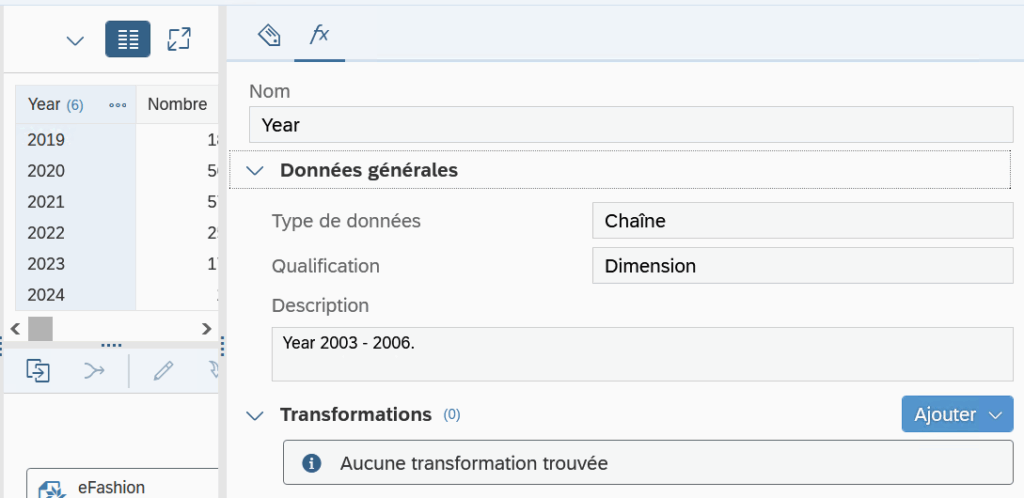This screenshot has width=1024, height=498.
Task: Open Year column three-dots menu
Action: coord(117,104)
